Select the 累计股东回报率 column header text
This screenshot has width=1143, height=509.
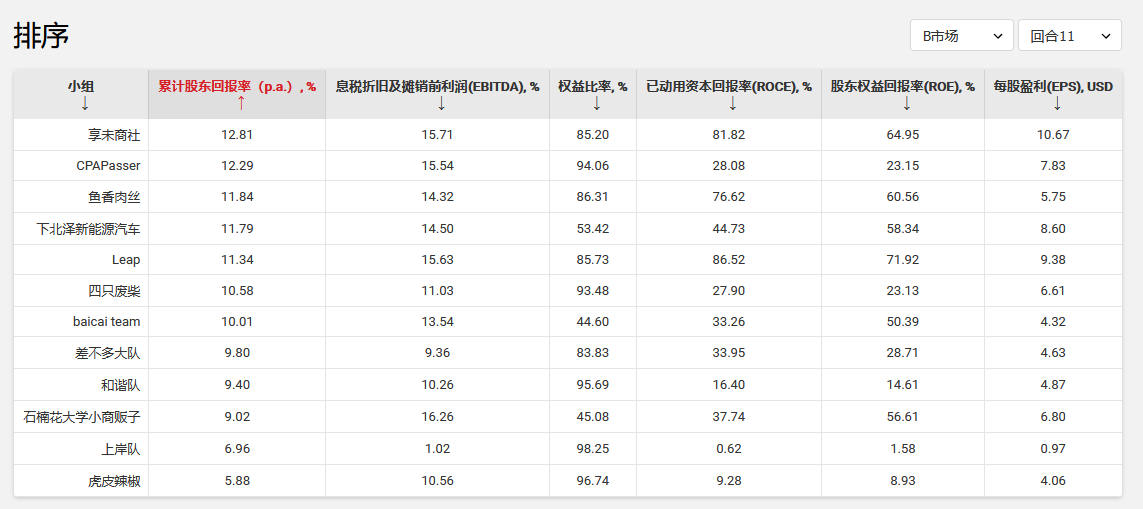237,86
